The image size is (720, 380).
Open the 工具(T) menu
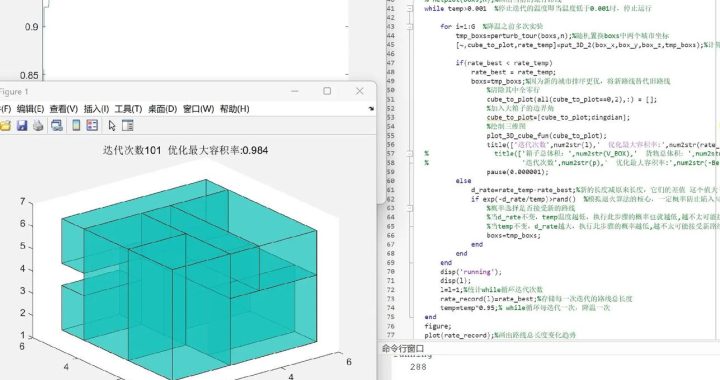point(128,109)
